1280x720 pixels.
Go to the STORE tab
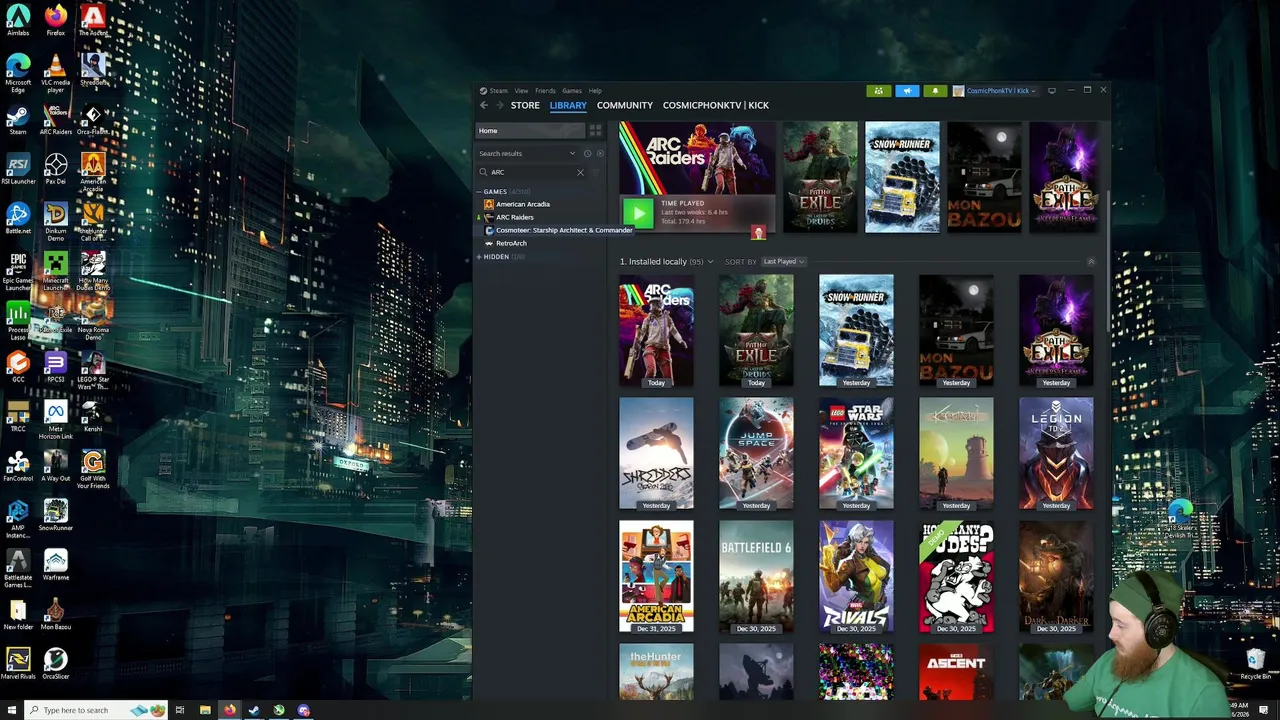pyautogui.click(x=525, y=105)
